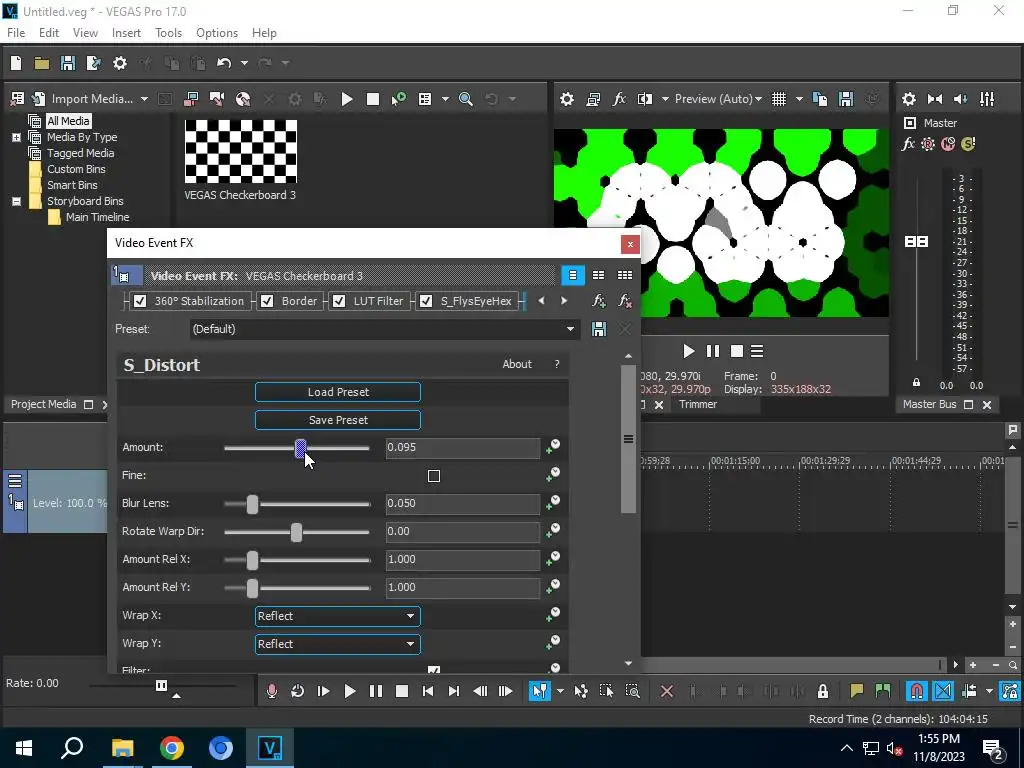Screen dimensions: 1024x768
Task: Toggle the Filter checkbox
Action: 434,669
